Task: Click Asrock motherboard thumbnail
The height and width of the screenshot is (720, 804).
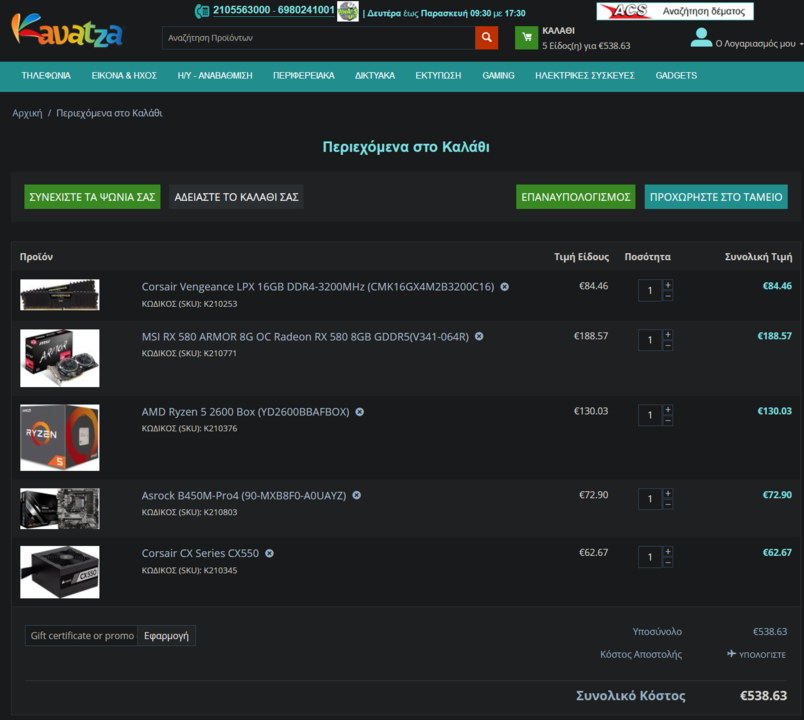Action: pyautogui.click(x=59, y=508)
